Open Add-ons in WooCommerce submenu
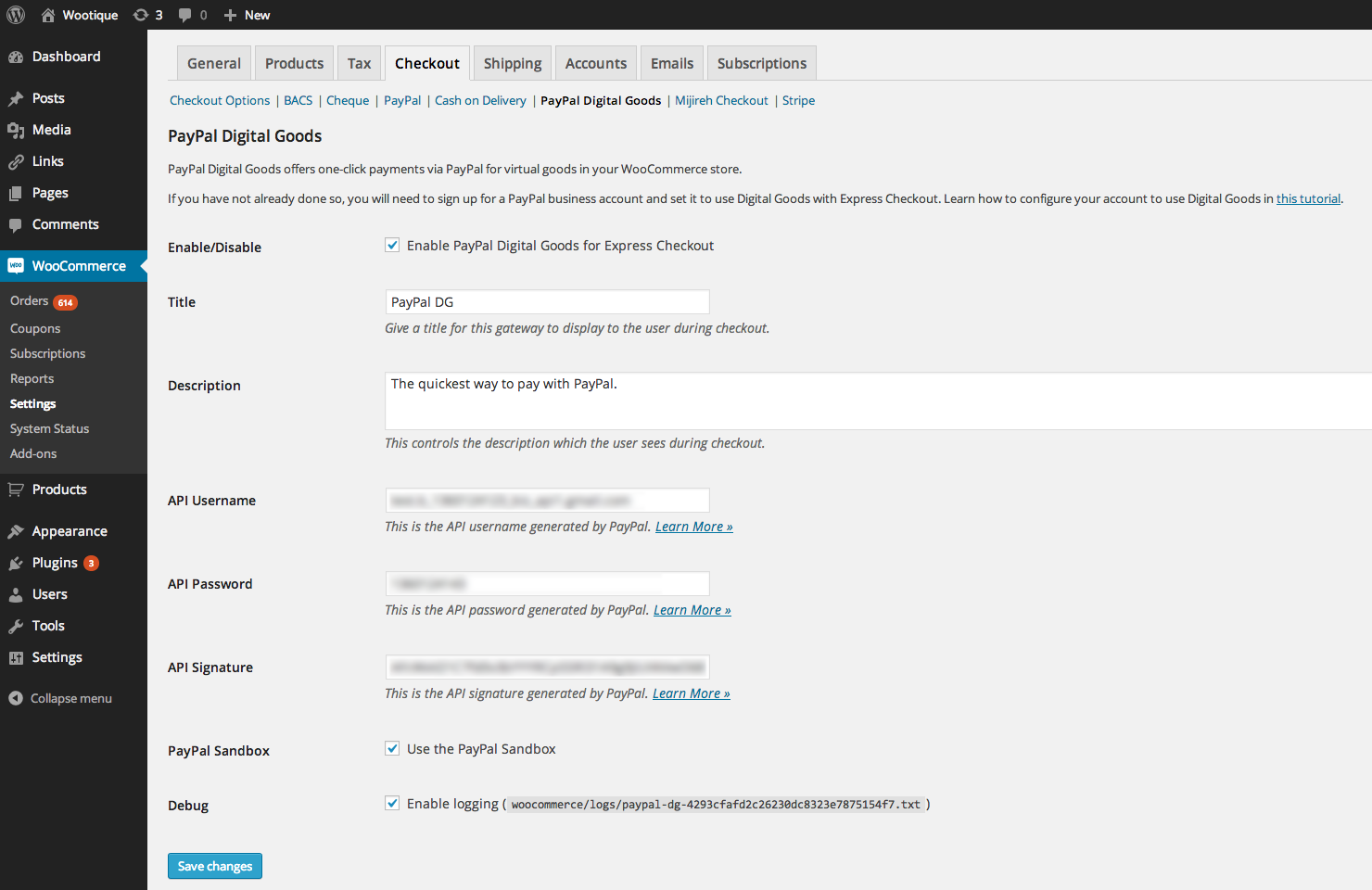This screenshot has width=1372, height=890. [x=33, y=453]
